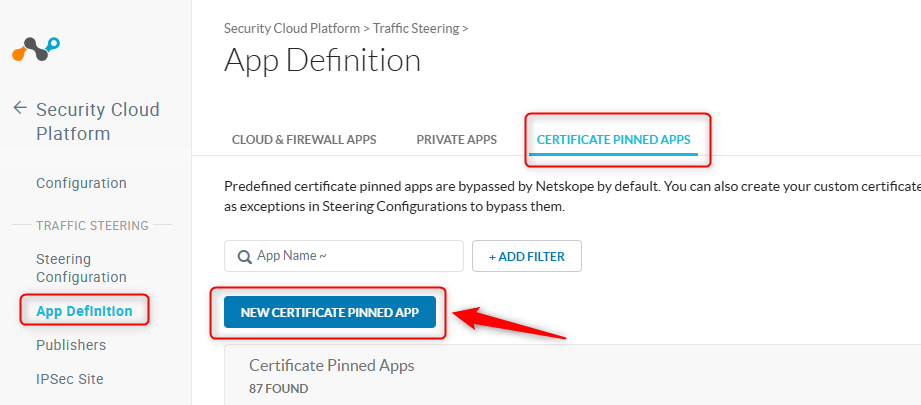Click the Security Cloud Platform sidebar heading
921x405 pixels.
coord(98,122)
